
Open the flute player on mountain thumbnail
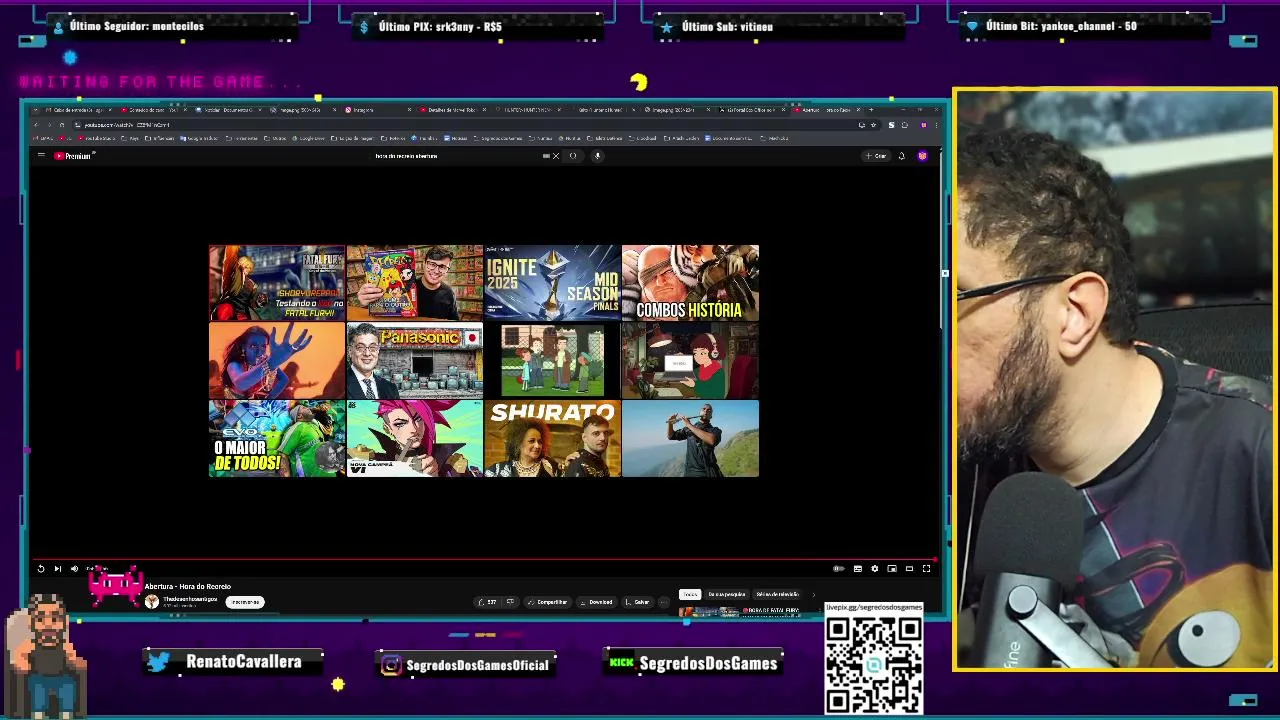[x=690, y=438]
